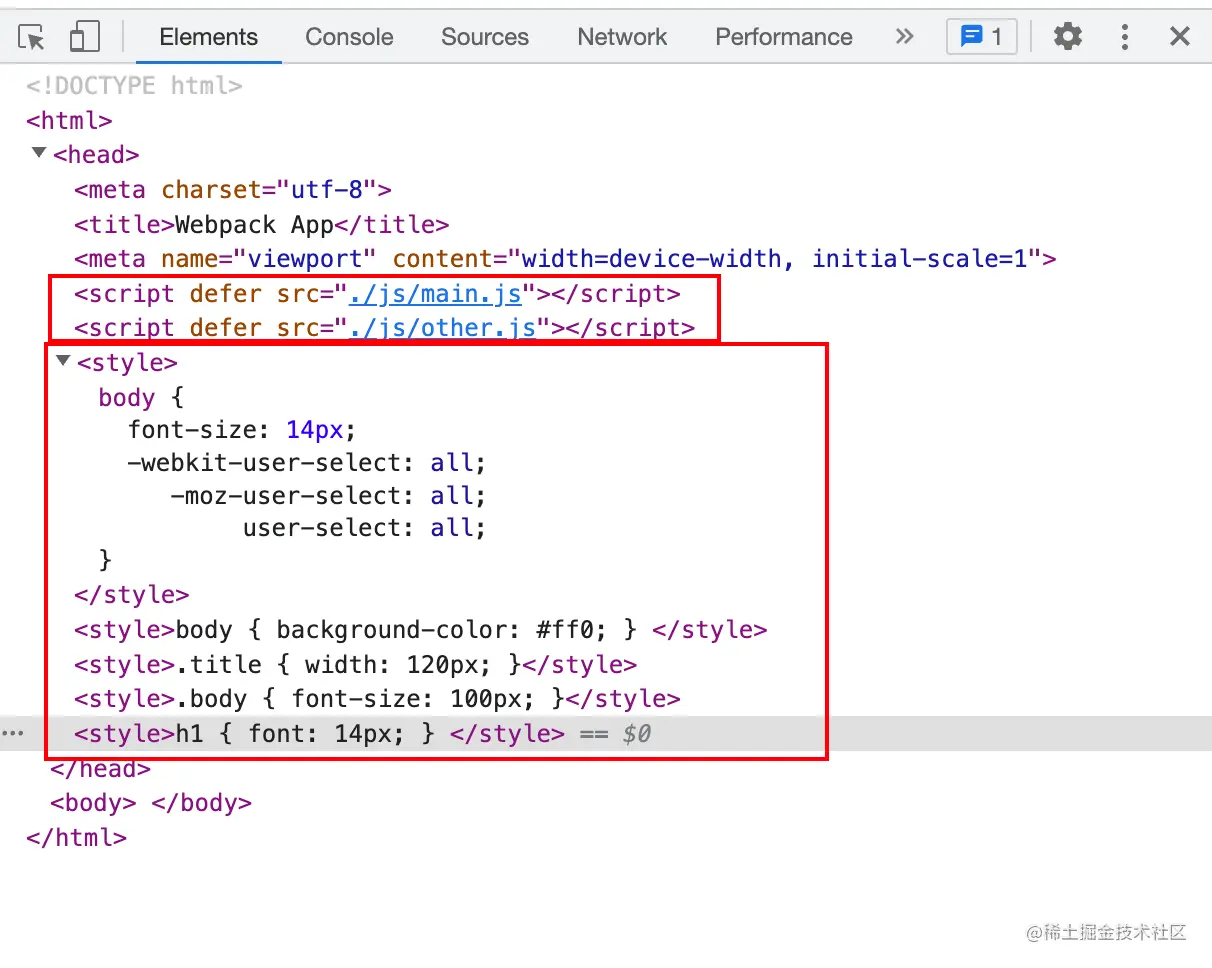Image resolution: width=1212 pixels, height=968 pixels.
Task: Open the ./js/other.js script link
Action: (442, 328)
